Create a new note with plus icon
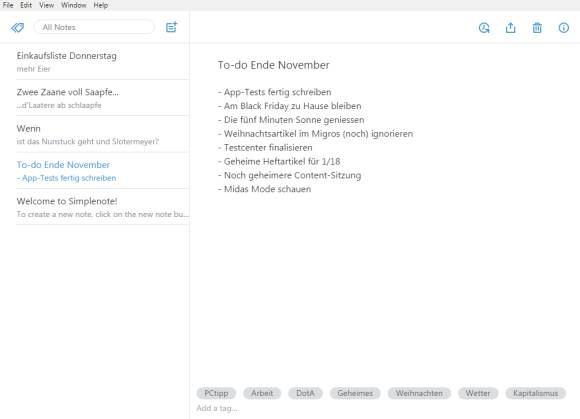580x419 pixels. 171,27
